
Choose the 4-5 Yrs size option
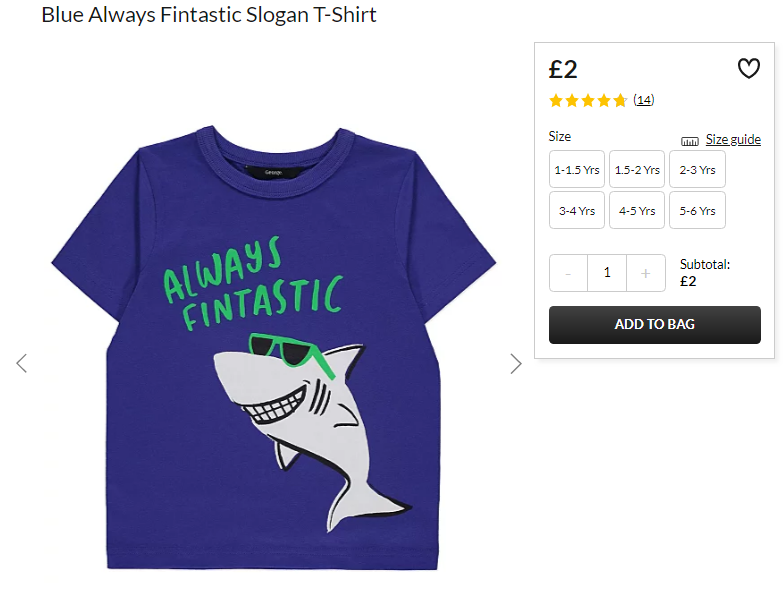[637, 210]
